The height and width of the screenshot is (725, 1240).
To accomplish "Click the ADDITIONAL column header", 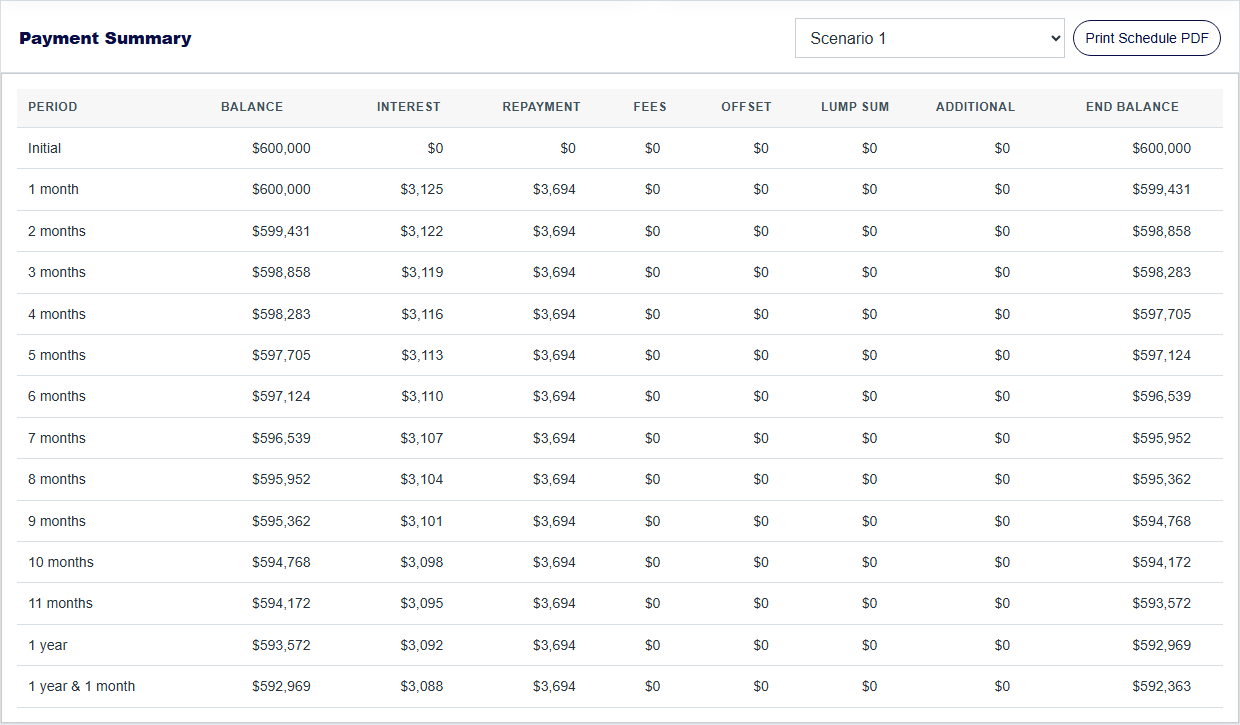I will [x=975, y=107].
